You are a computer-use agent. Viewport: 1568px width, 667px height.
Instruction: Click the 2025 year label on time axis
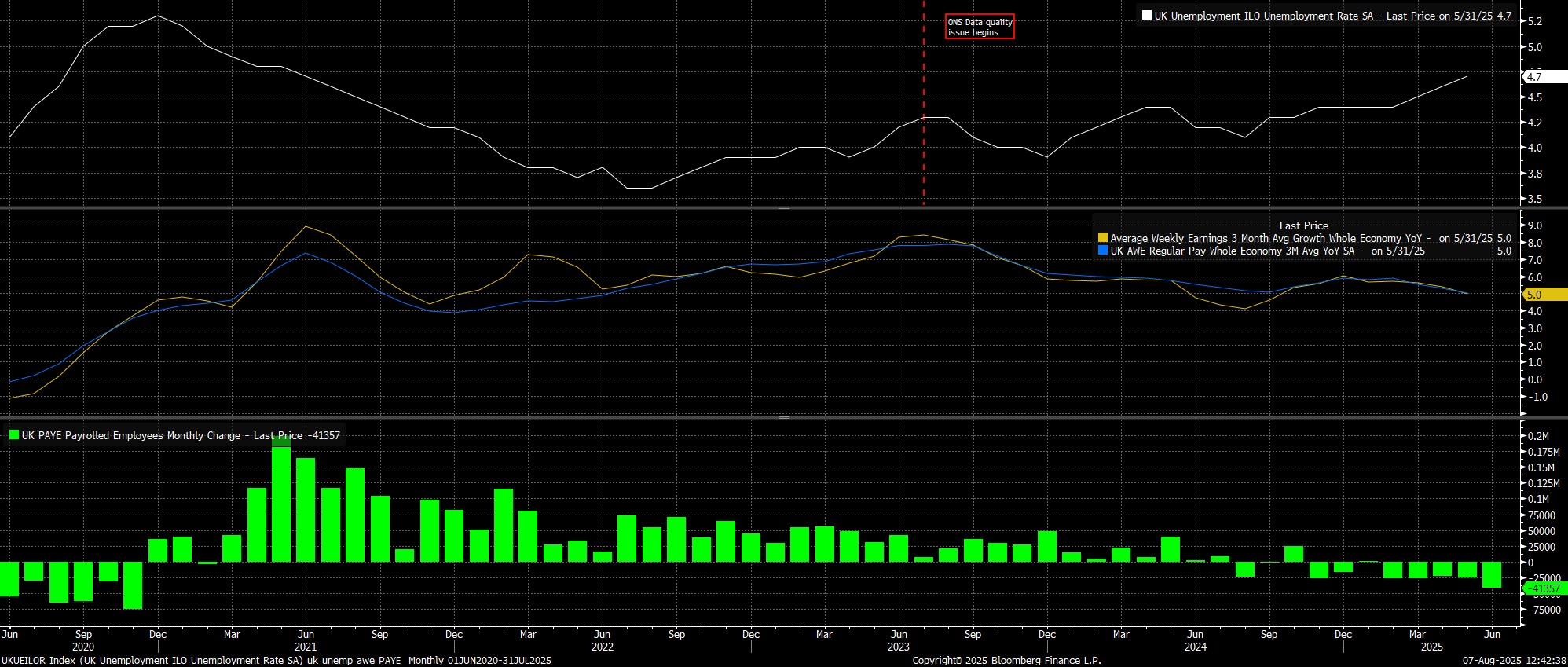(1432, 647)
